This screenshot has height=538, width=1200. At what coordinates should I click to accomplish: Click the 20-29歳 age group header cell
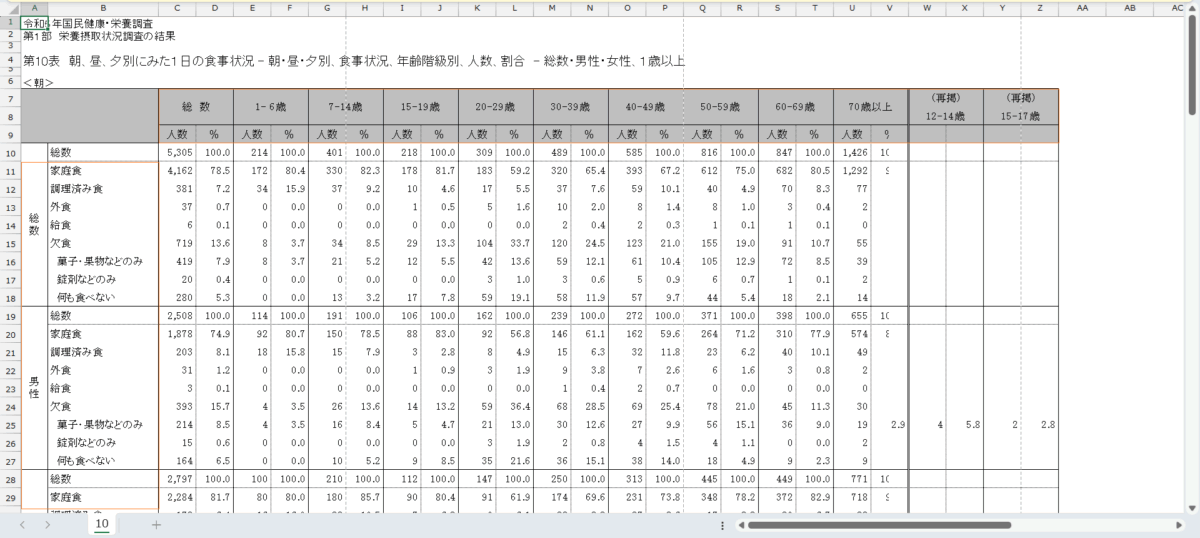(x=495, y=106)
